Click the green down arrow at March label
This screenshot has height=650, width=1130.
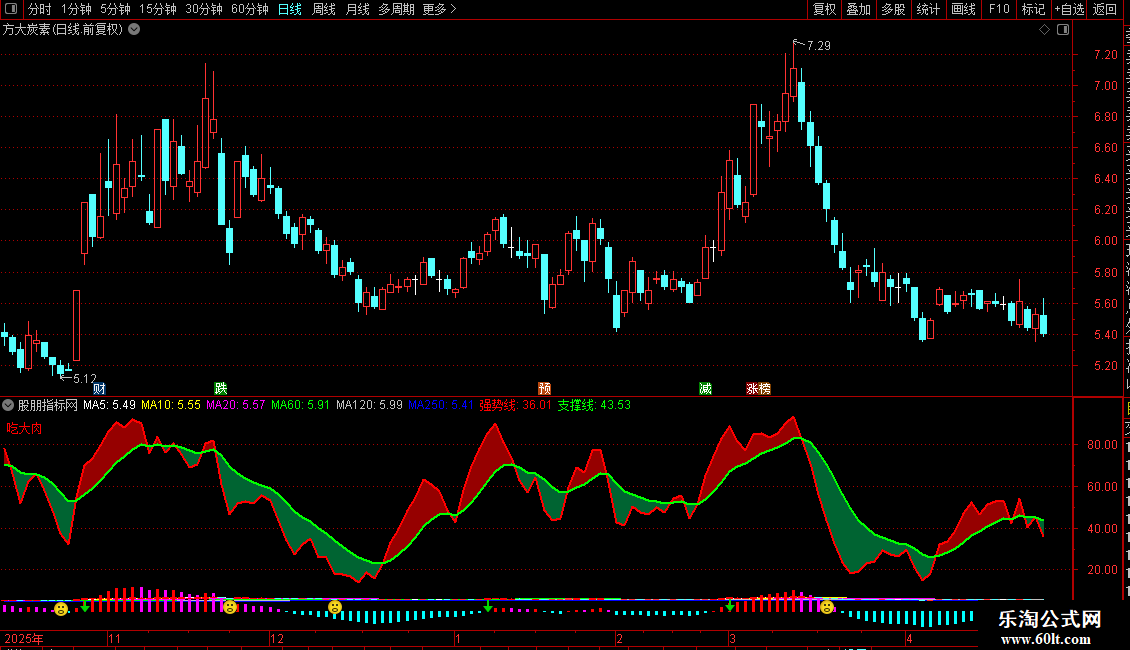[730, 607]
